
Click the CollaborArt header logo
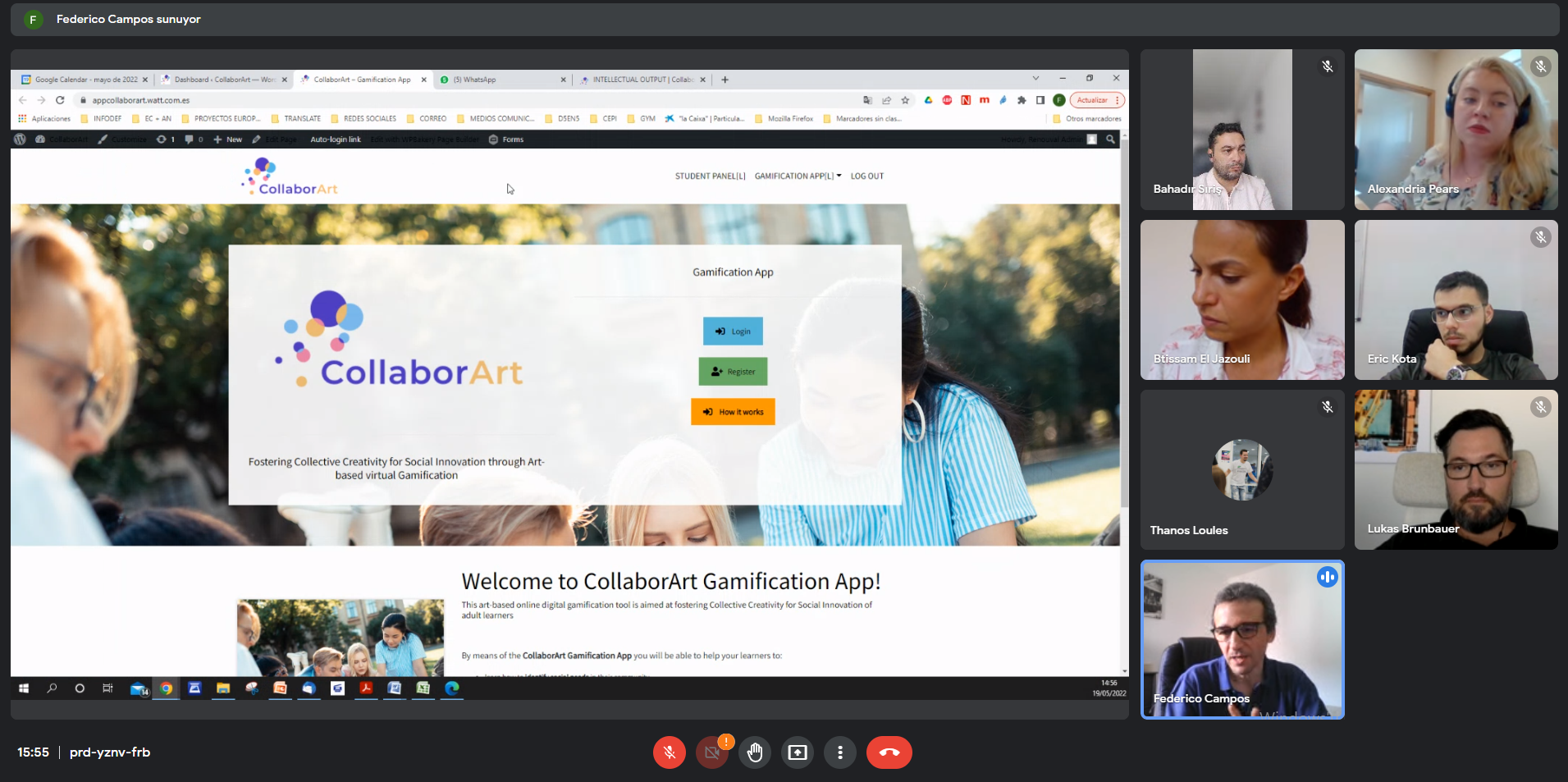click(x=290, y=176)
